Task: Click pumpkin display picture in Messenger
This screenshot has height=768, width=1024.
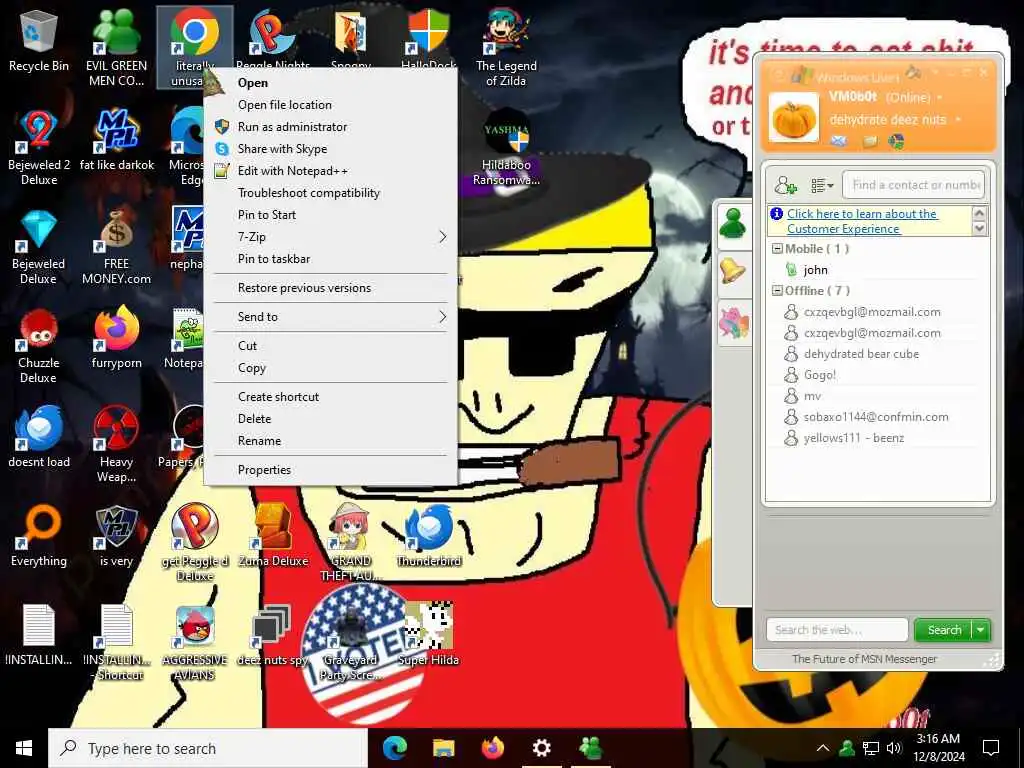Action: tap(793, 118)
